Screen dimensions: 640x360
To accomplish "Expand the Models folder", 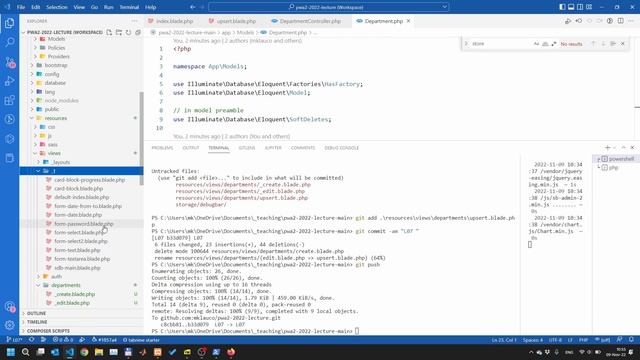I will (56, 39).
